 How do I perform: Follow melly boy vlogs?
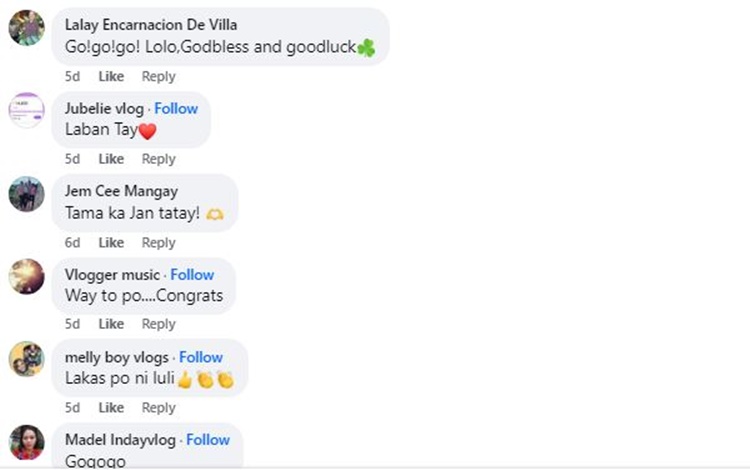201,357
